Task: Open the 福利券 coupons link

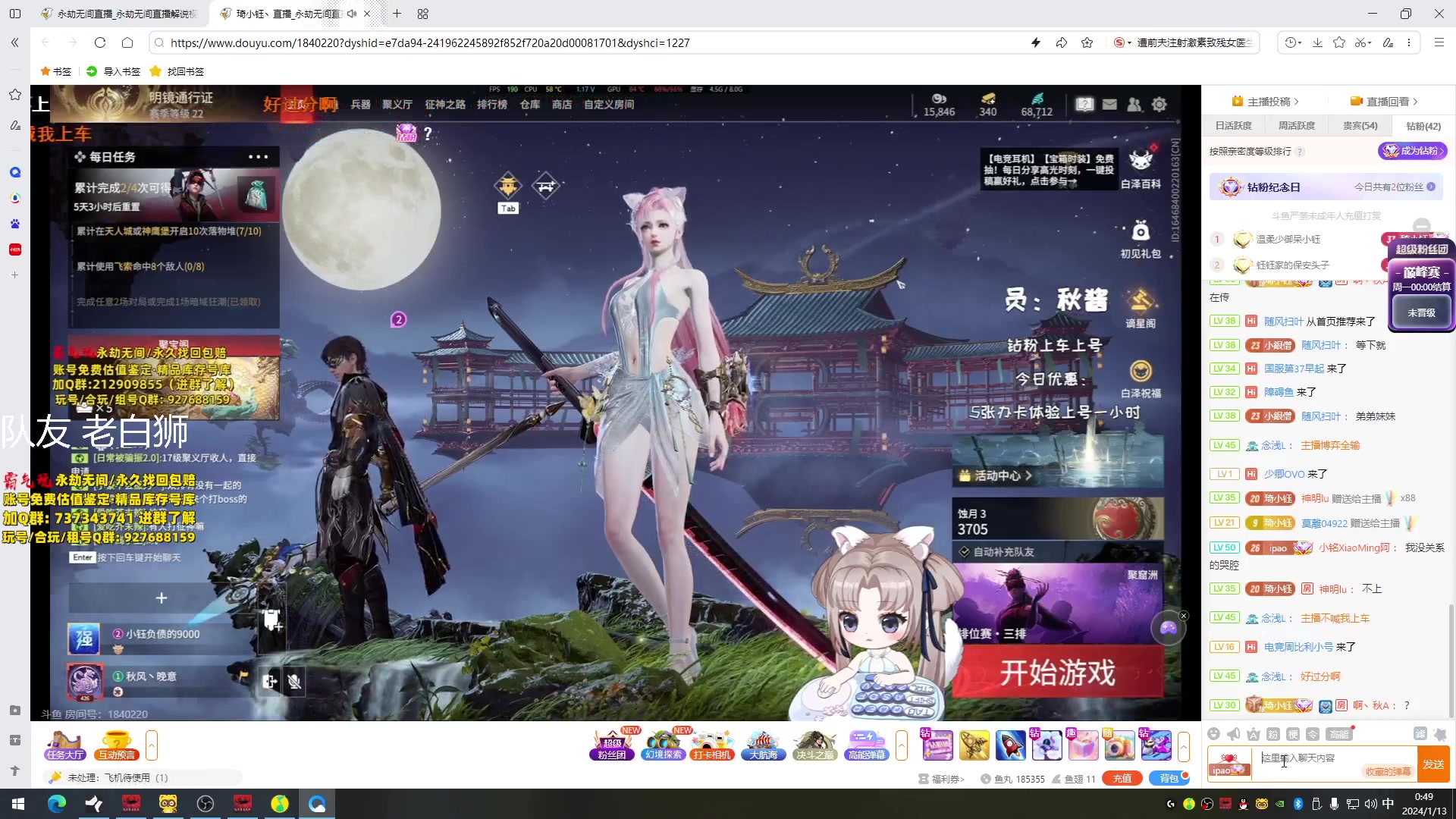Action: 942,779
